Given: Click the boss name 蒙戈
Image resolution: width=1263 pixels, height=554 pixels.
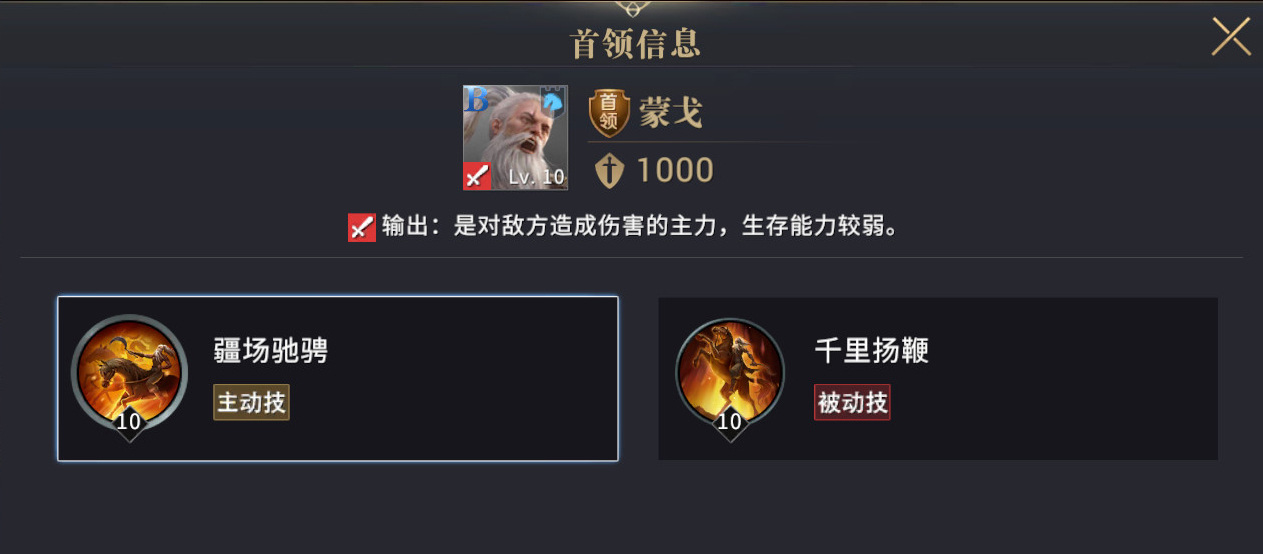Looking at the screenshot, I should tap(671, 113).
